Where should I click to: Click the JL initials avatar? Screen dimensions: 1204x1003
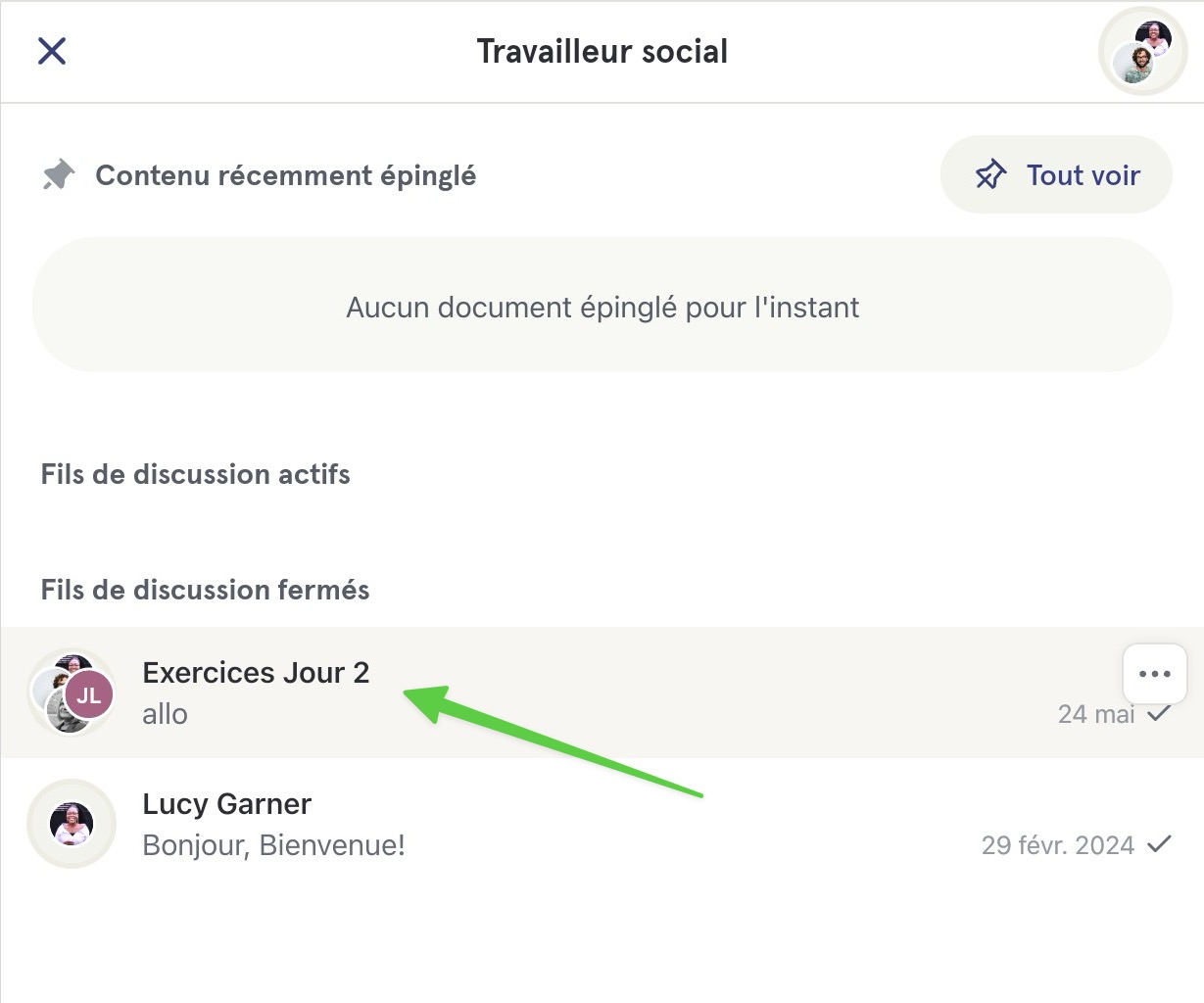[89, 696]
